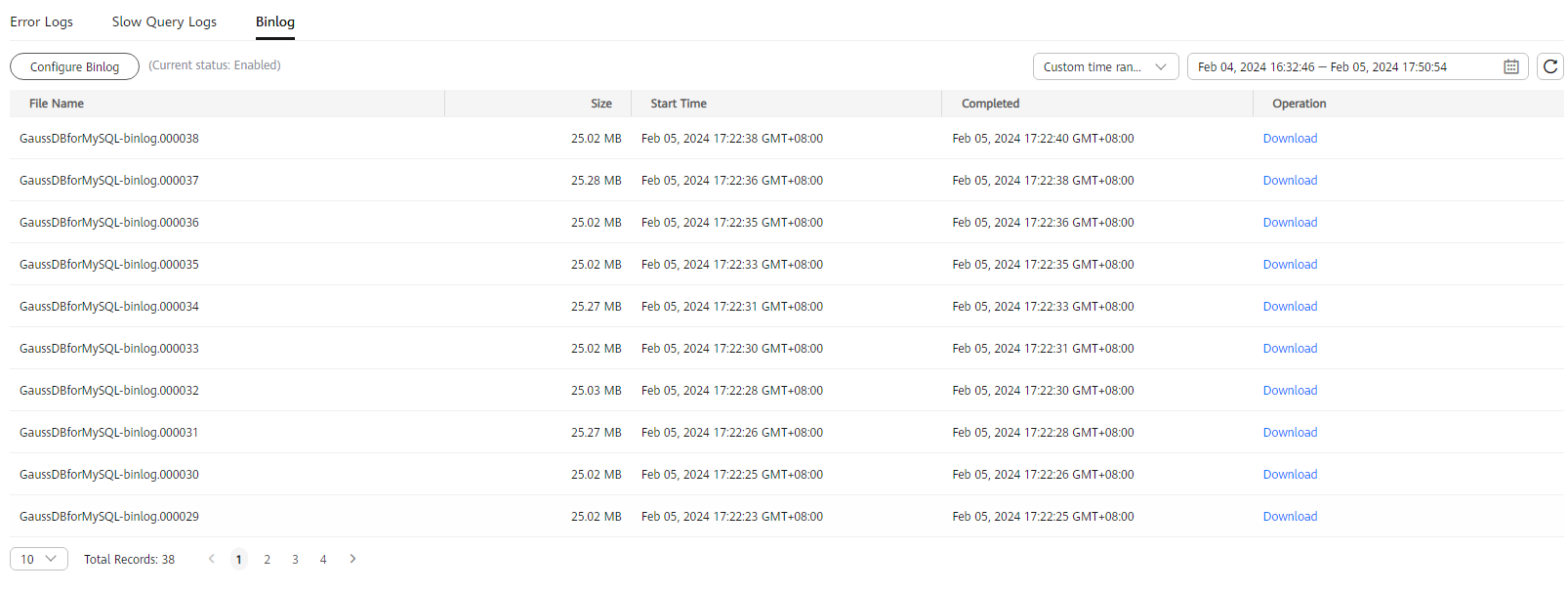Go to previous page arrow
This screenshot has height=592, width=1568.
(x=211, y=559)
